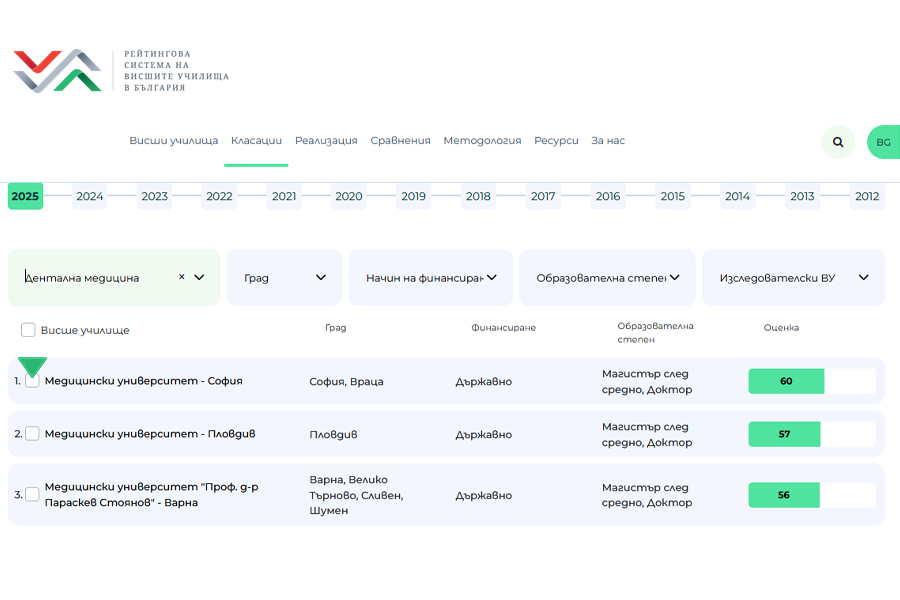Viewport: 900px width, 600px height.
Task: Open the Изследователски ВУ dropdown
Action: coord(793,278)
